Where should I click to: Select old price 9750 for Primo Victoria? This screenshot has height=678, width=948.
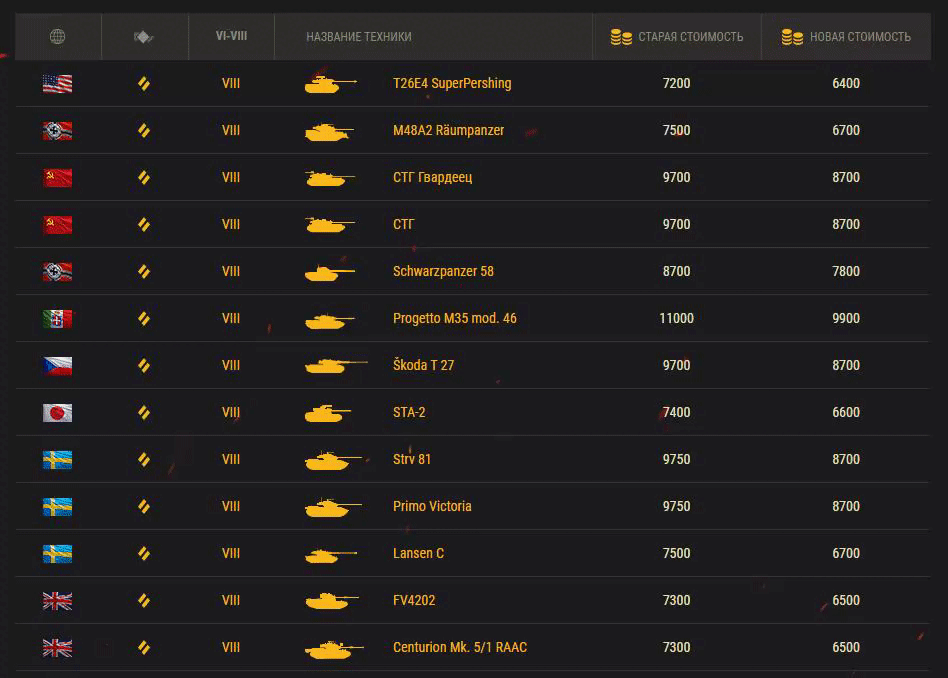677,506
